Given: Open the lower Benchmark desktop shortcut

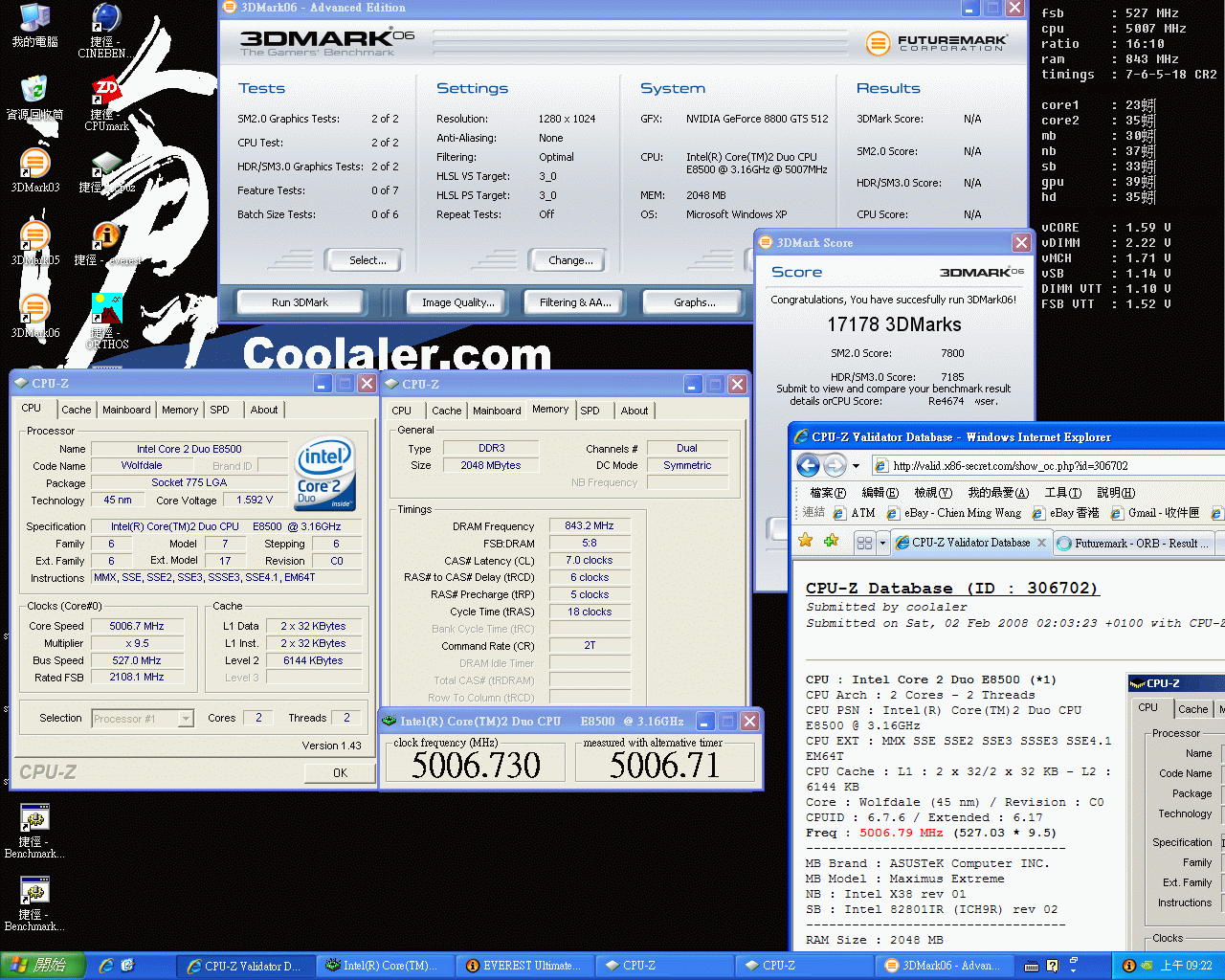Looking at the screenshot, I should [34, 902].
